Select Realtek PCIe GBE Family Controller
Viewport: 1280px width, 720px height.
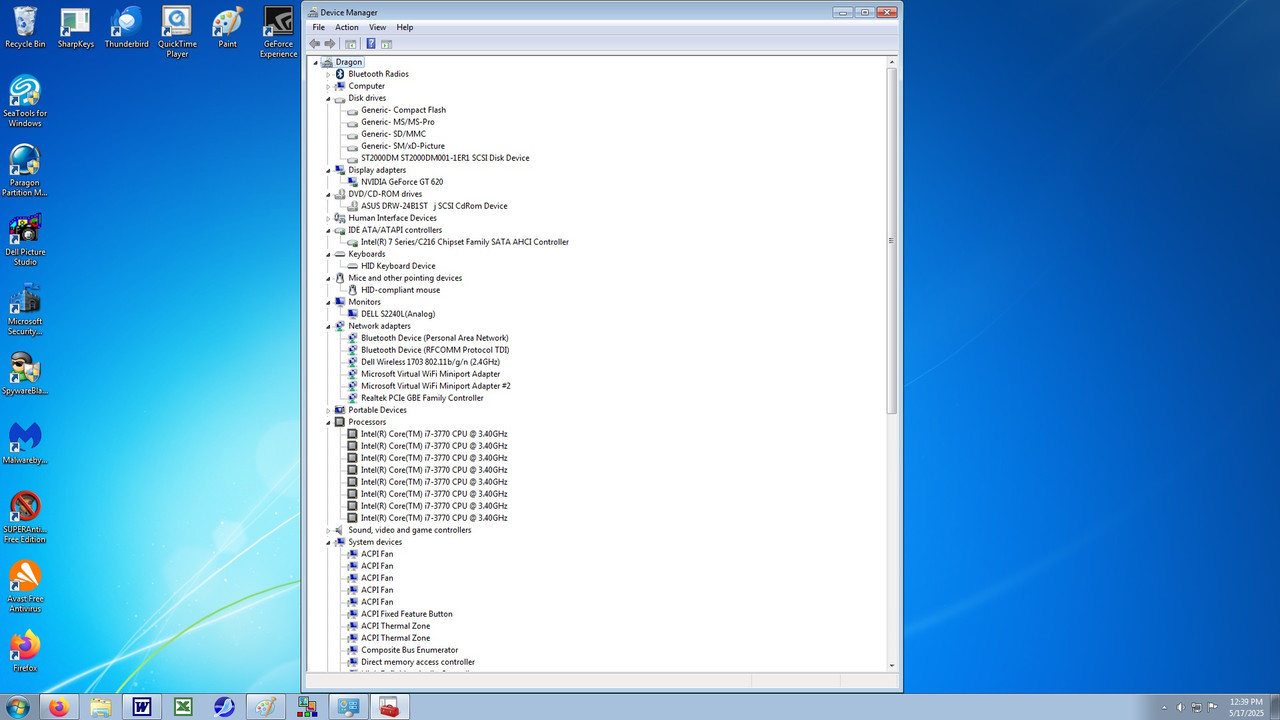422,398
